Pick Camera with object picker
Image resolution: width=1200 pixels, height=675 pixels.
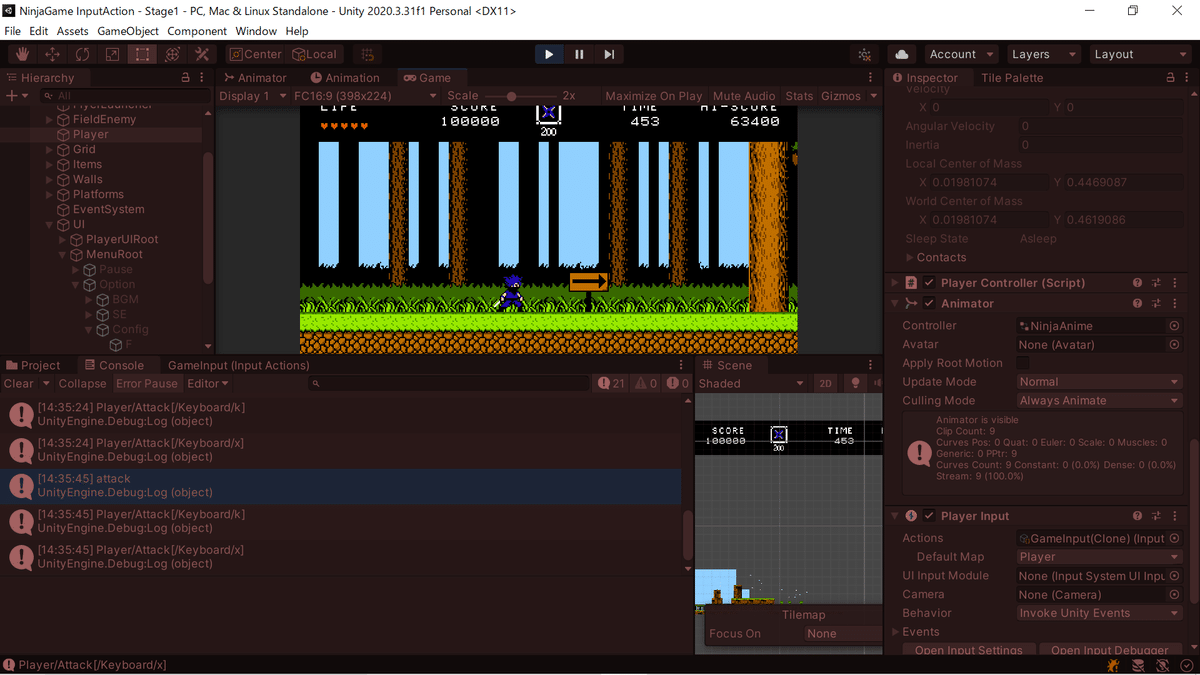(x=1174, y=595)
